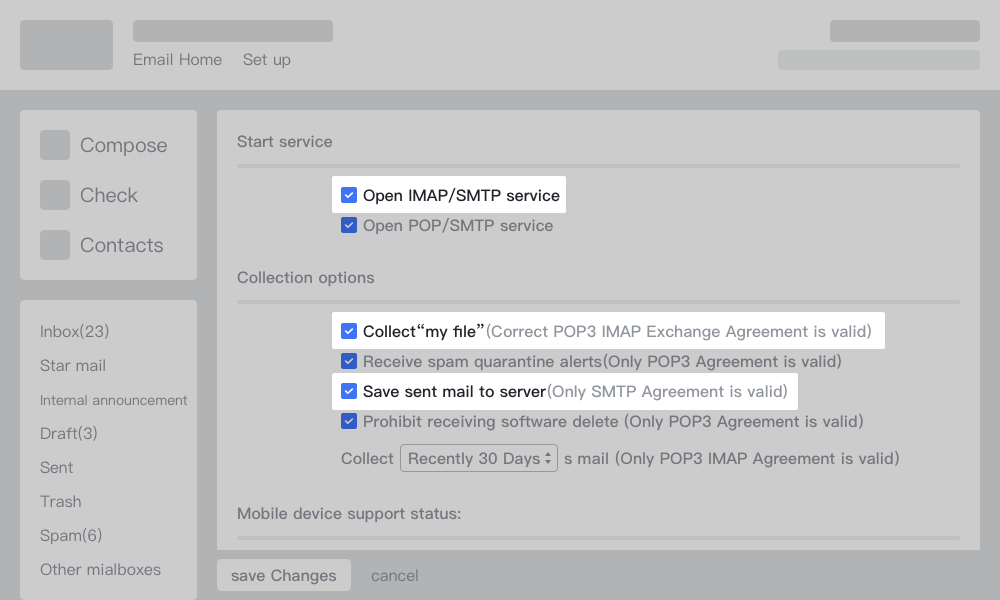Click save Changes
1000x600 pixels.
coord(283,575)
